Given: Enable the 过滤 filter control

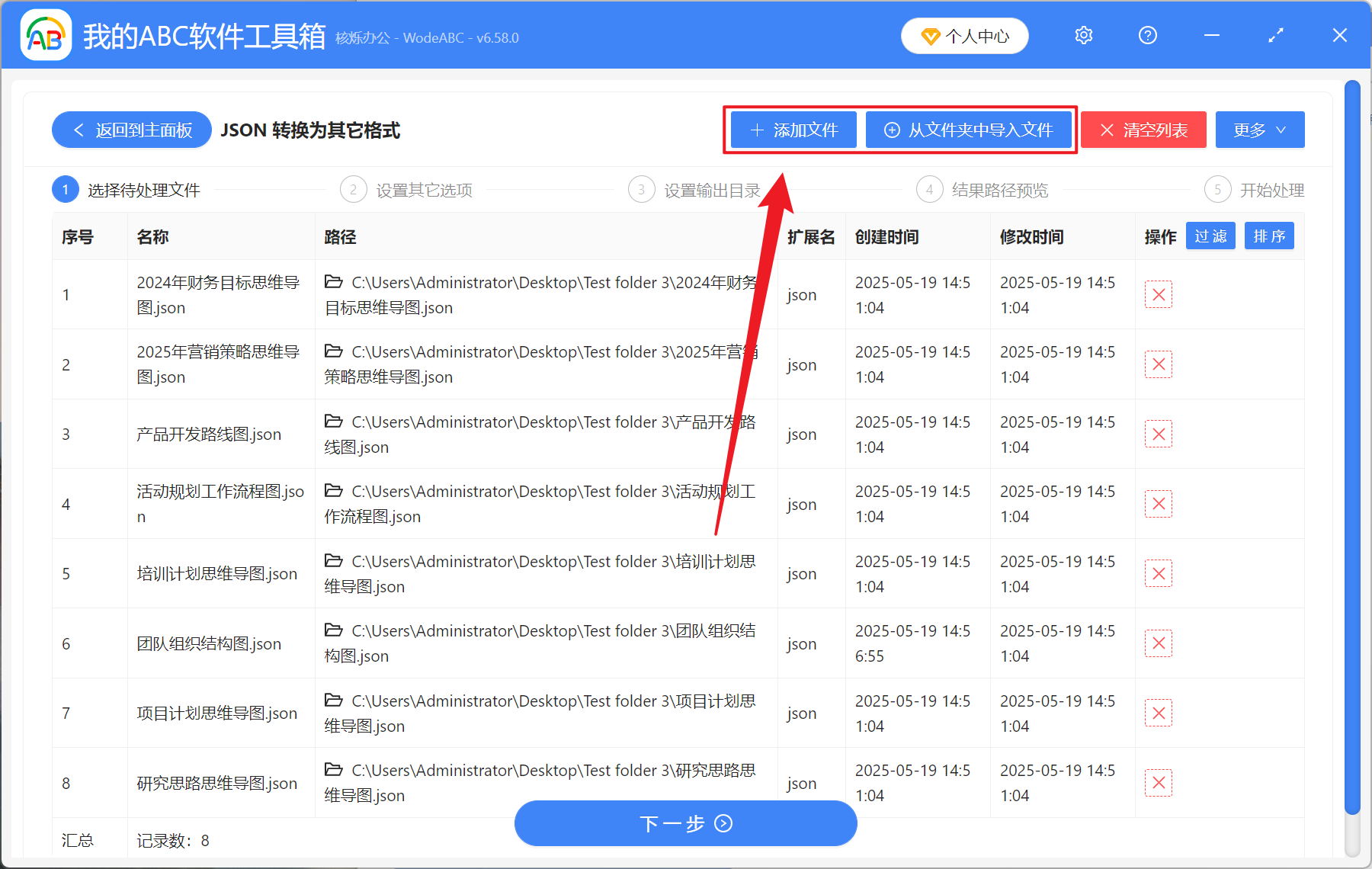Looking at the screenshot, I should click(x=1210, y=236).
